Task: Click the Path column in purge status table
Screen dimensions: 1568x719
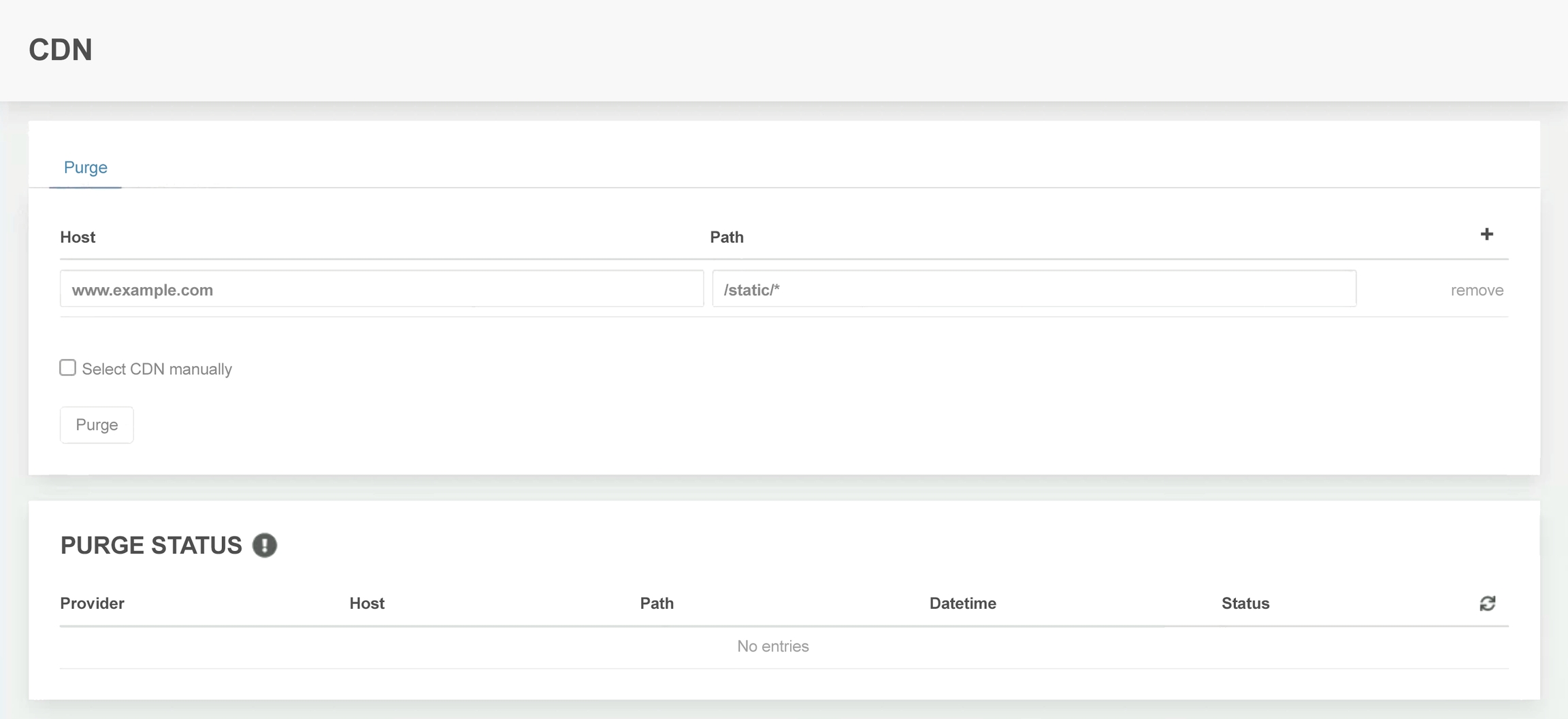Action: (x=656, y=603)
